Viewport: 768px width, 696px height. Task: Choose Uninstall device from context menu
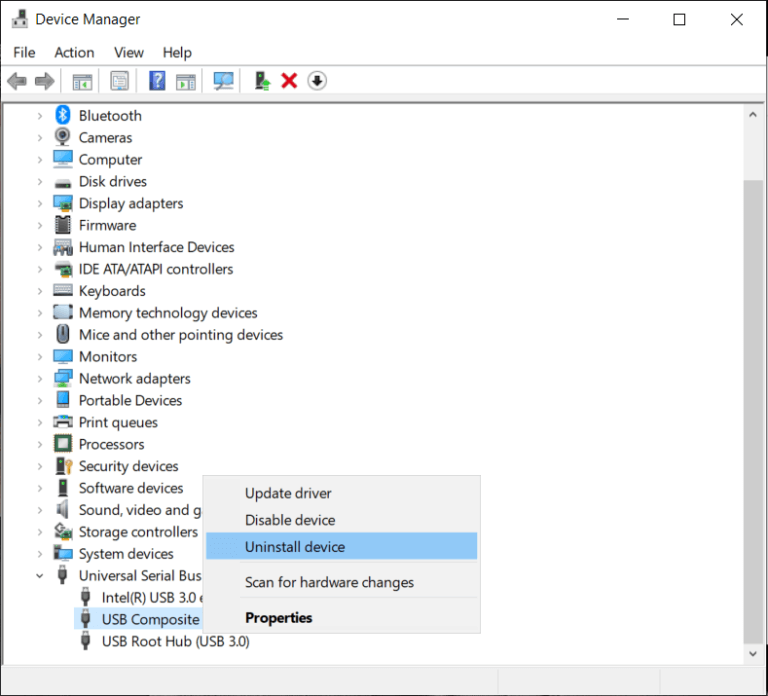click(295, 547)
